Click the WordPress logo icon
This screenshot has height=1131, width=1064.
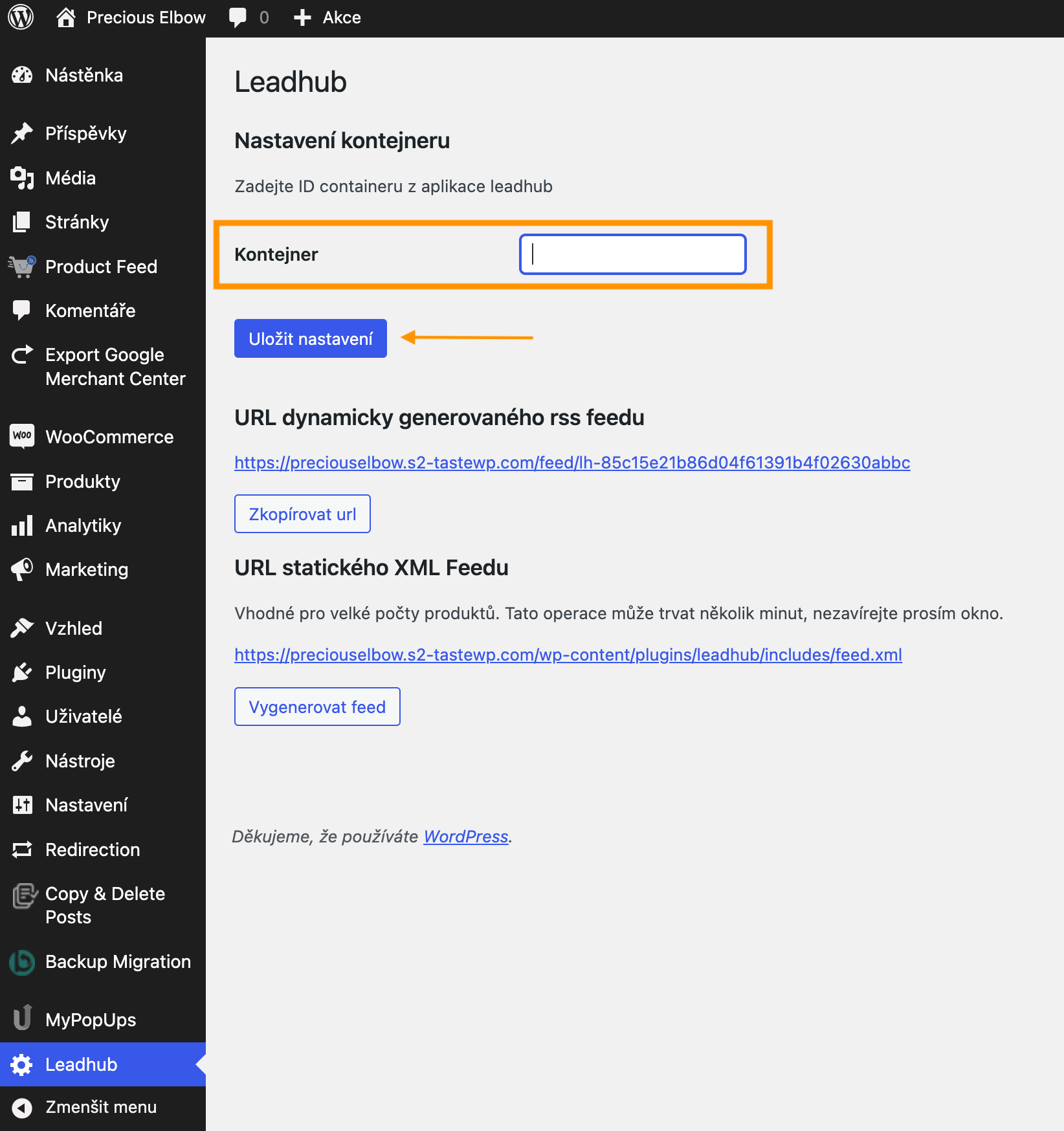[x=21, y=17]
